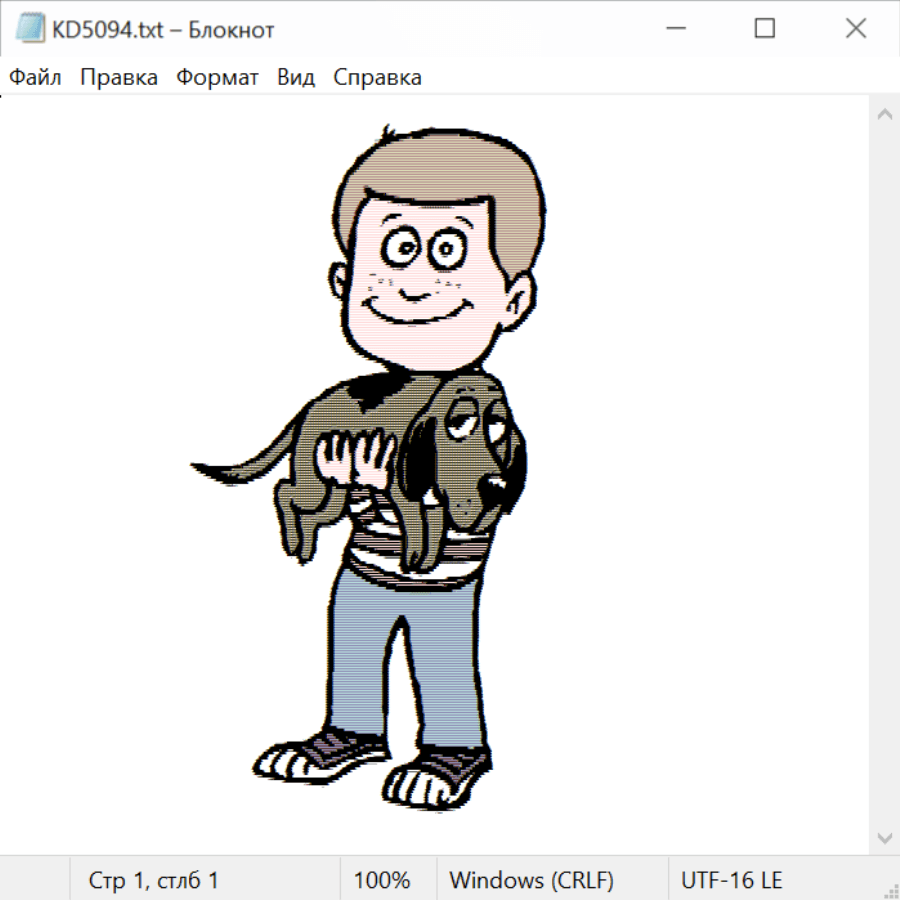
Task: Click the 100% zoom status field
Action: tap(382, 880)
